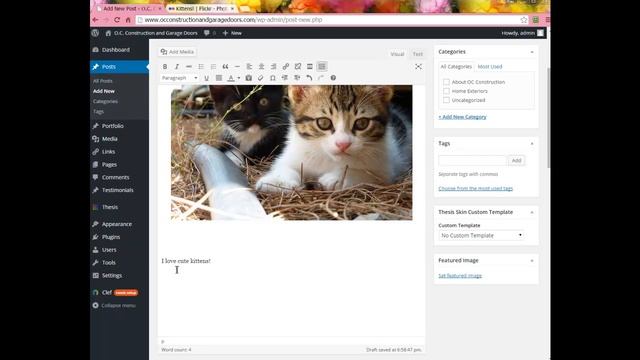Click the kitten image in the editor
The width and height of the screenshot is (640, 360).
point(291,153)
